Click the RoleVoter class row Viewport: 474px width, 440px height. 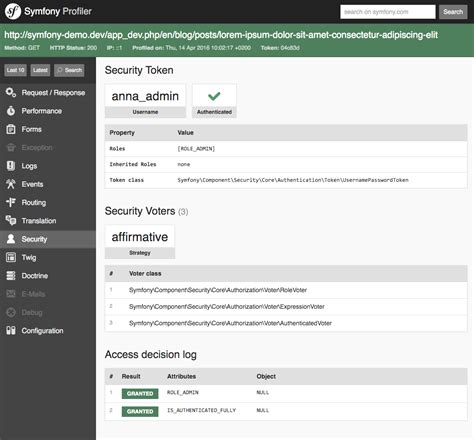click(x=286, y=290)
